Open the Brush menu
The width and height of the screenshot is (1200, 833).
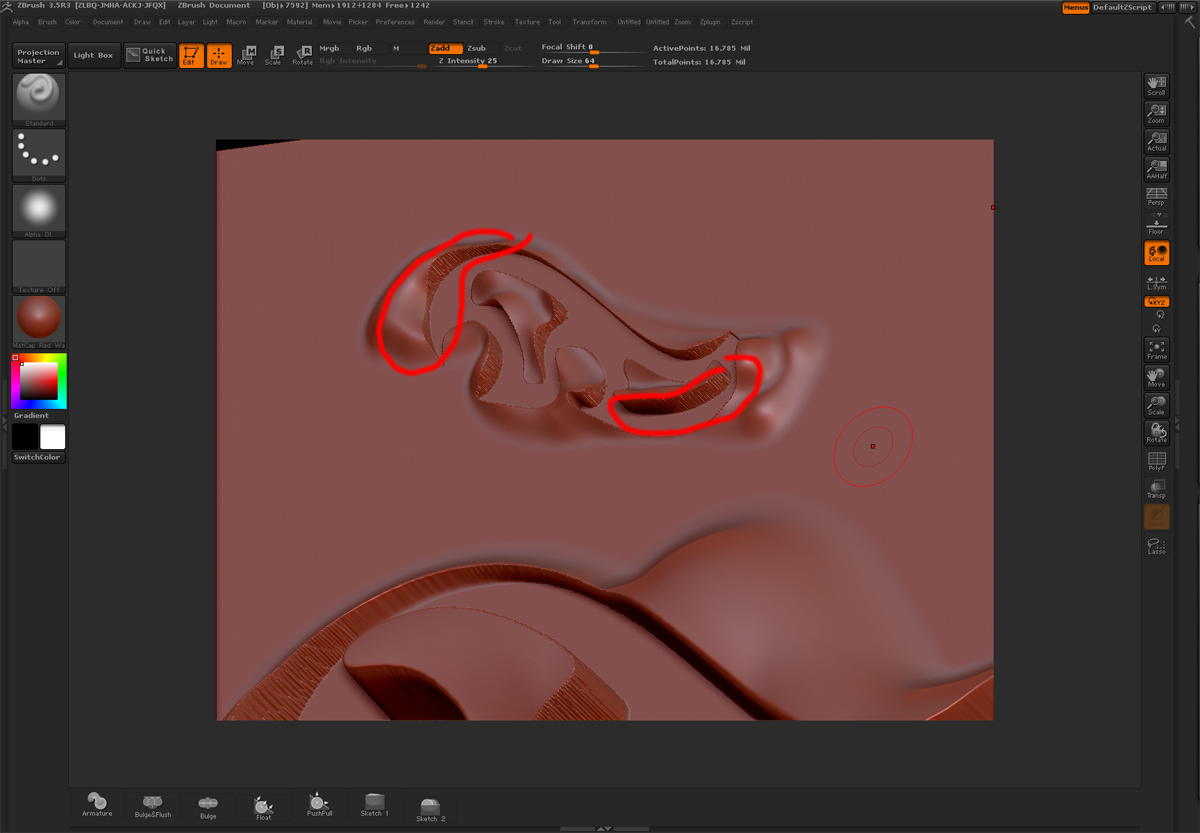click(47, 22)
